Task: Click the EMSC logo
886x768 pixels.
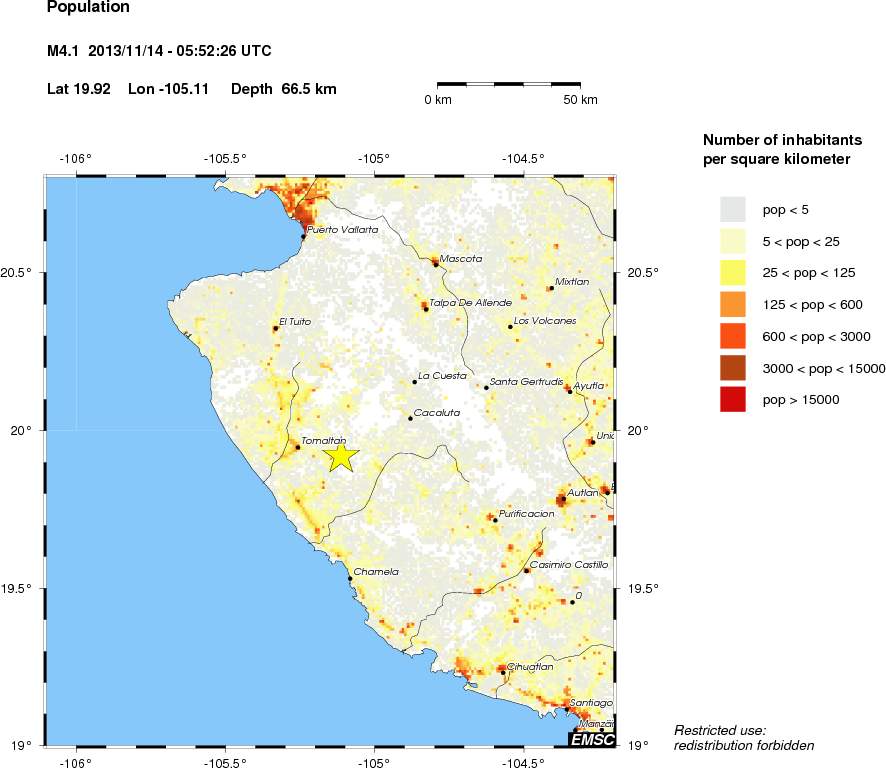Action: [591, 739]
